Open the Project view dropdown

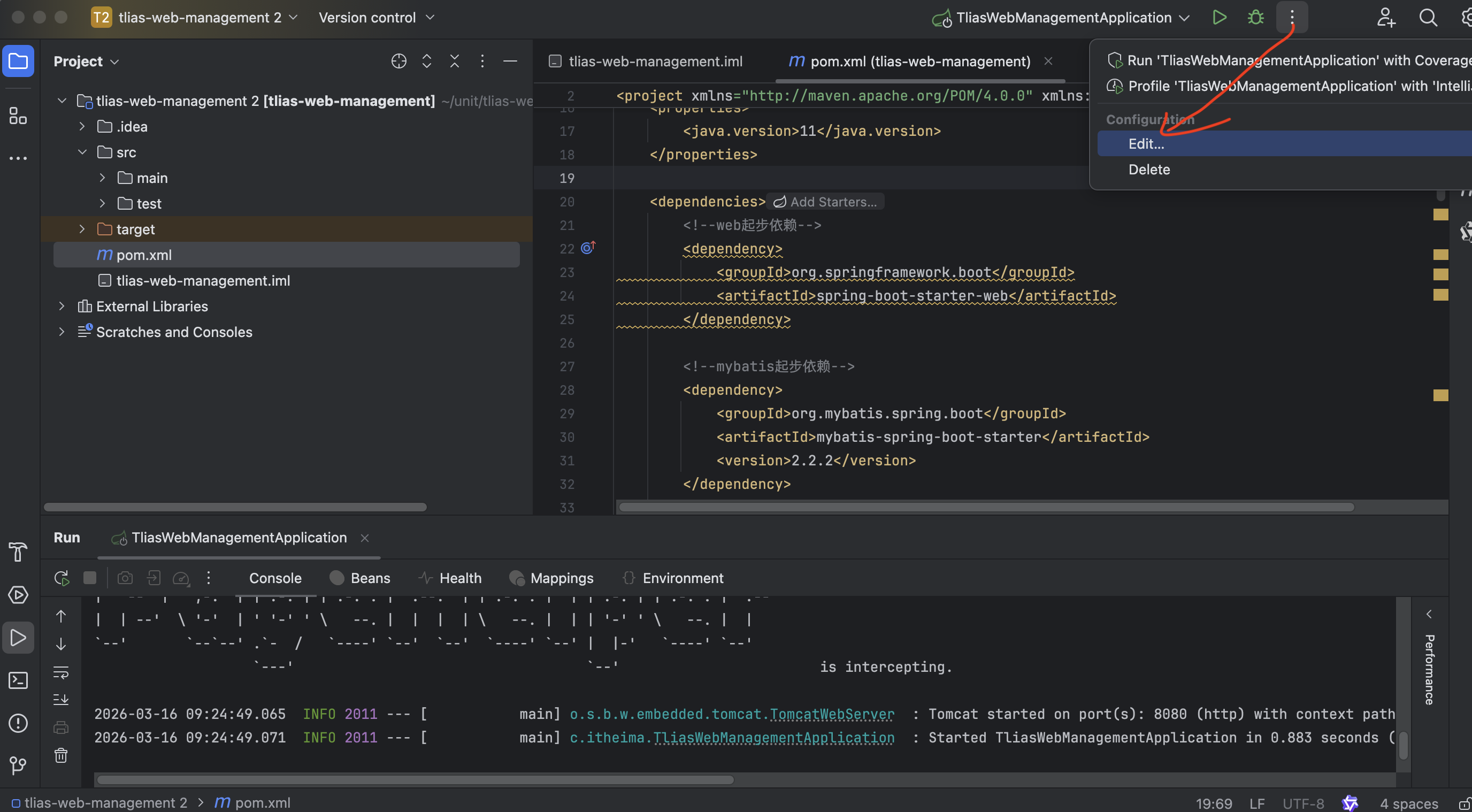pos(86,61)
